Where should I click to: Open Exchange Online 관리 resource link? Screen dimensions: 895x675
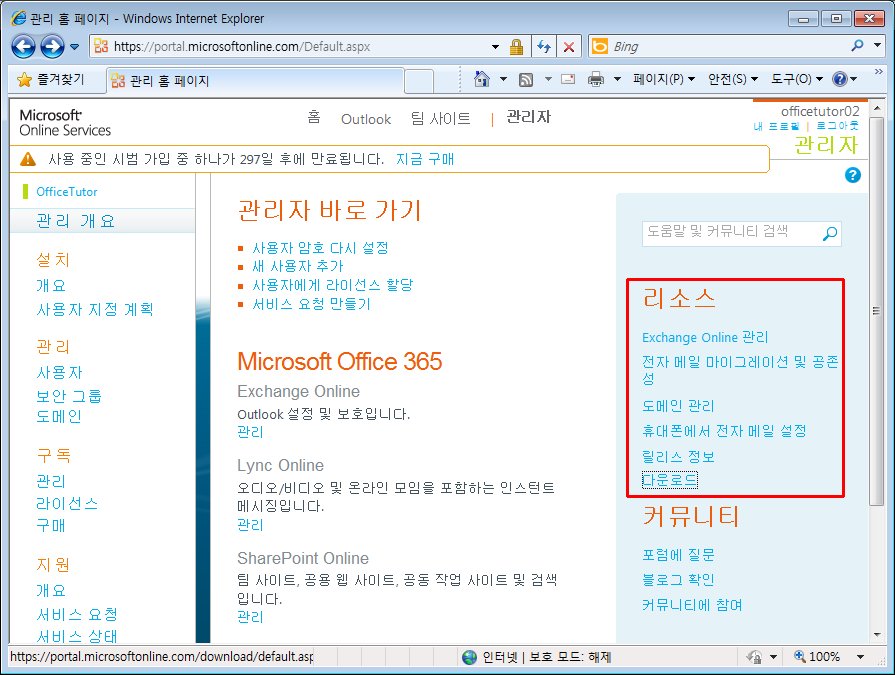(705, 337)
